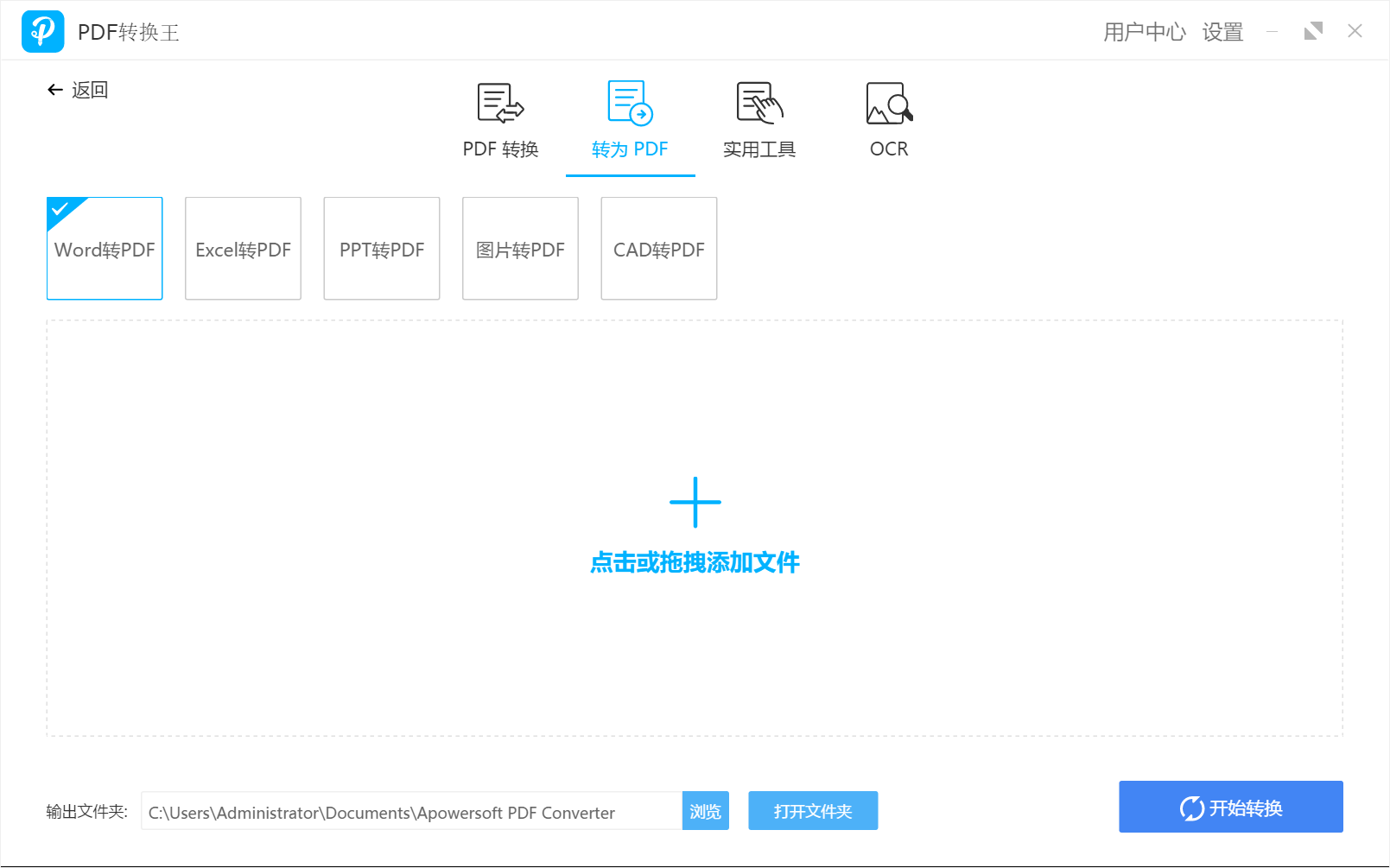Open 用户中心
Image resolution: width=1390 pixels, height=868 pixels.
1145,32
